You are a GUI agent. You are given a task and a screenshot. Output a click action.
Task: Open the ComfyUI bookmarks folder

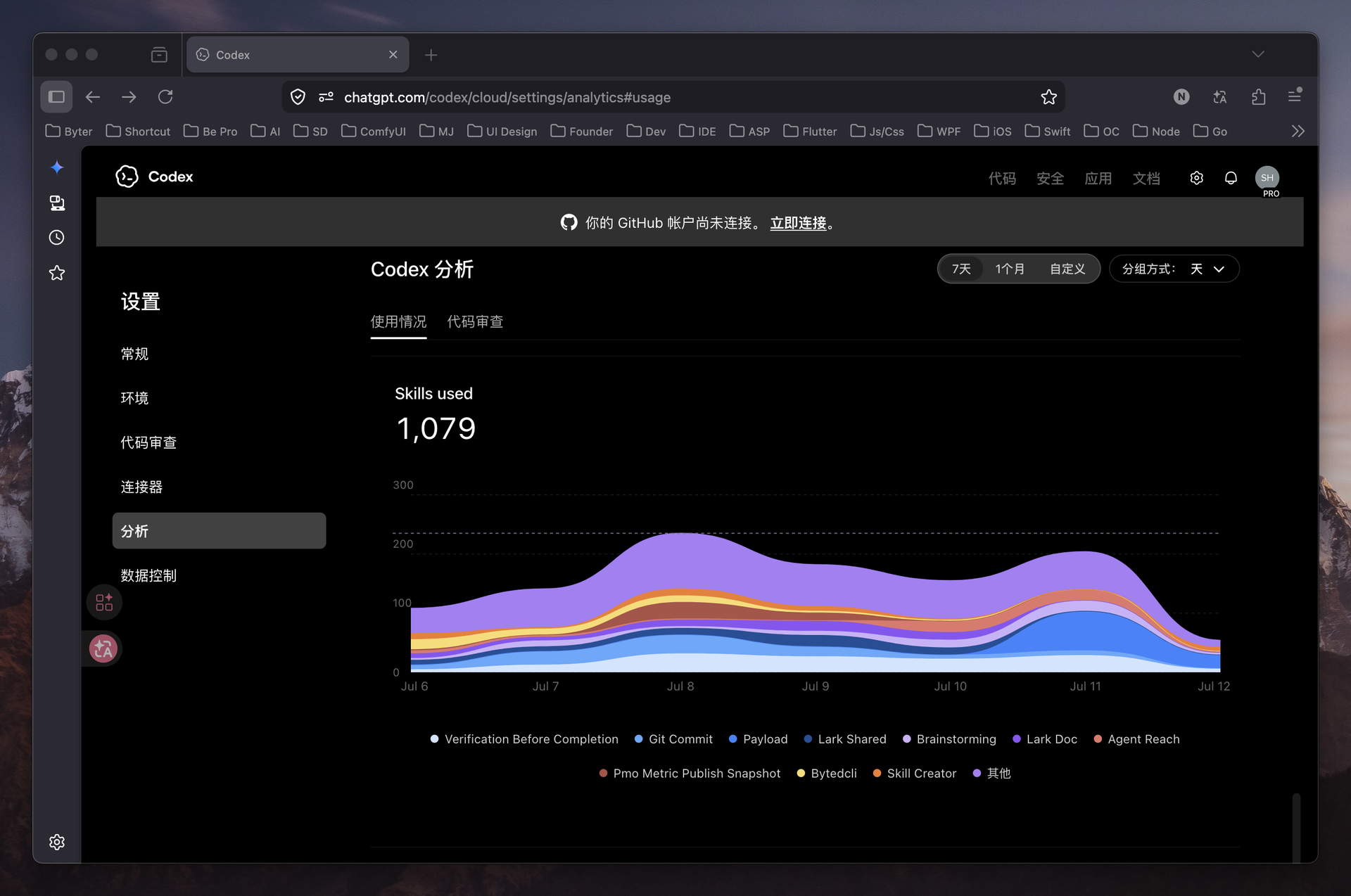(374, 132)
